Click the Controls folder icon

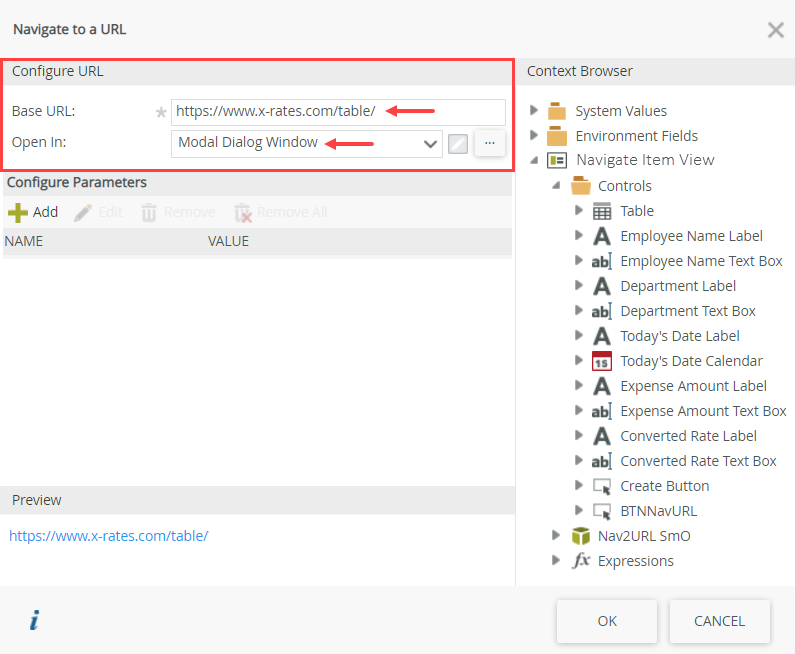tap(581, 186)
